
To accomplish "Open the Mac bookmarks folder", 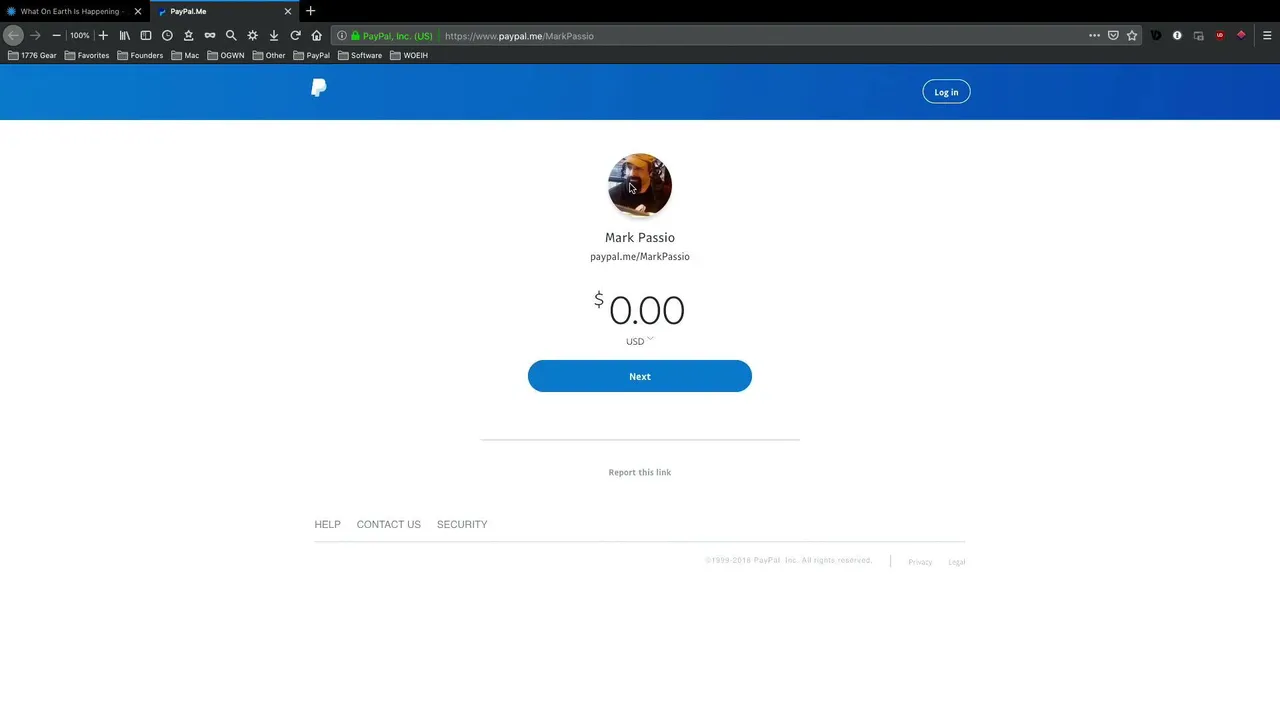I will (x=185, y=55).
